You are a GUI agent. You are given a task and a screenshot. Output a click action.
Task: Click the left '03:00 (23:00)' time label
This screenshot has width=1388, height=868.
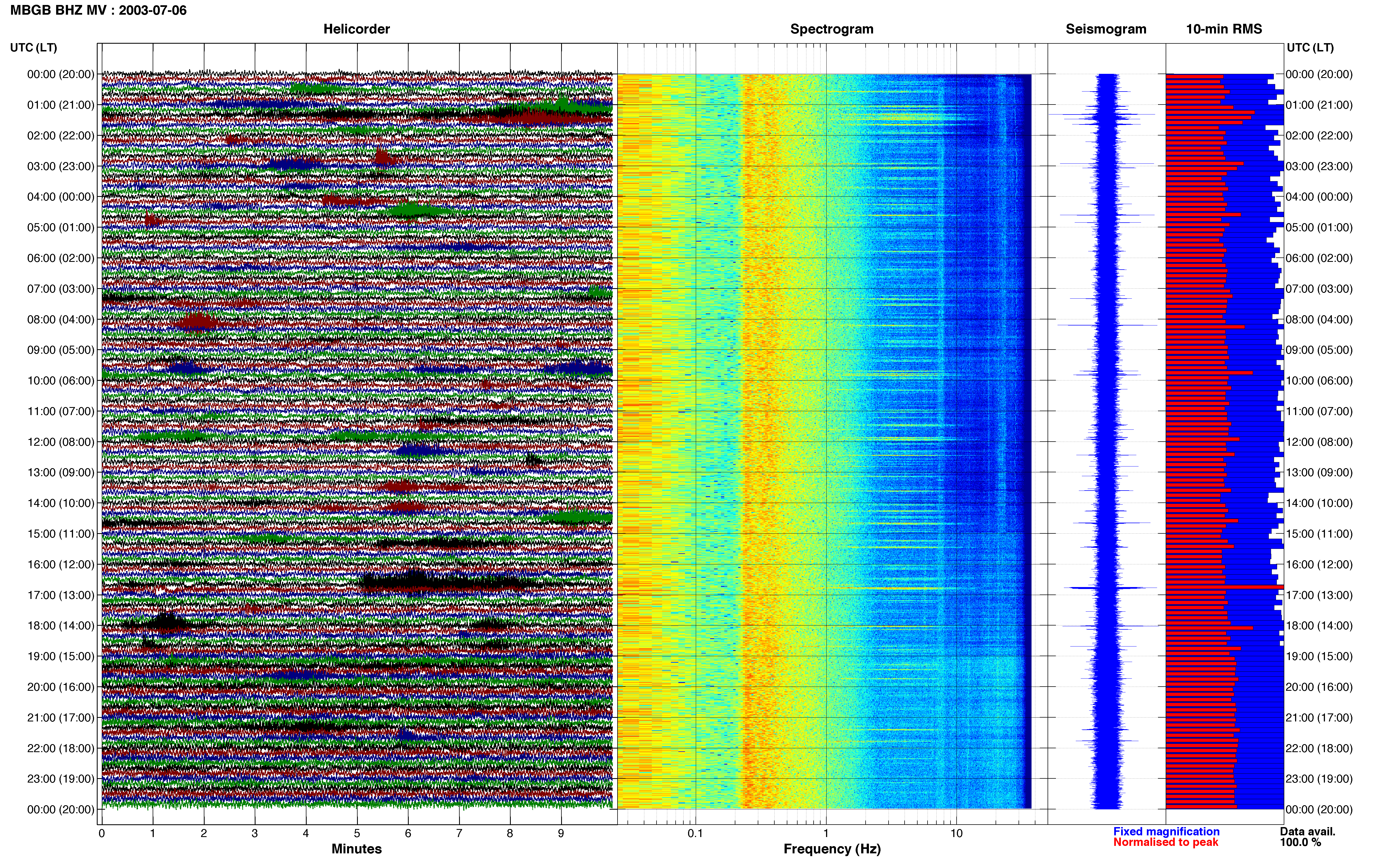point(61,166)
